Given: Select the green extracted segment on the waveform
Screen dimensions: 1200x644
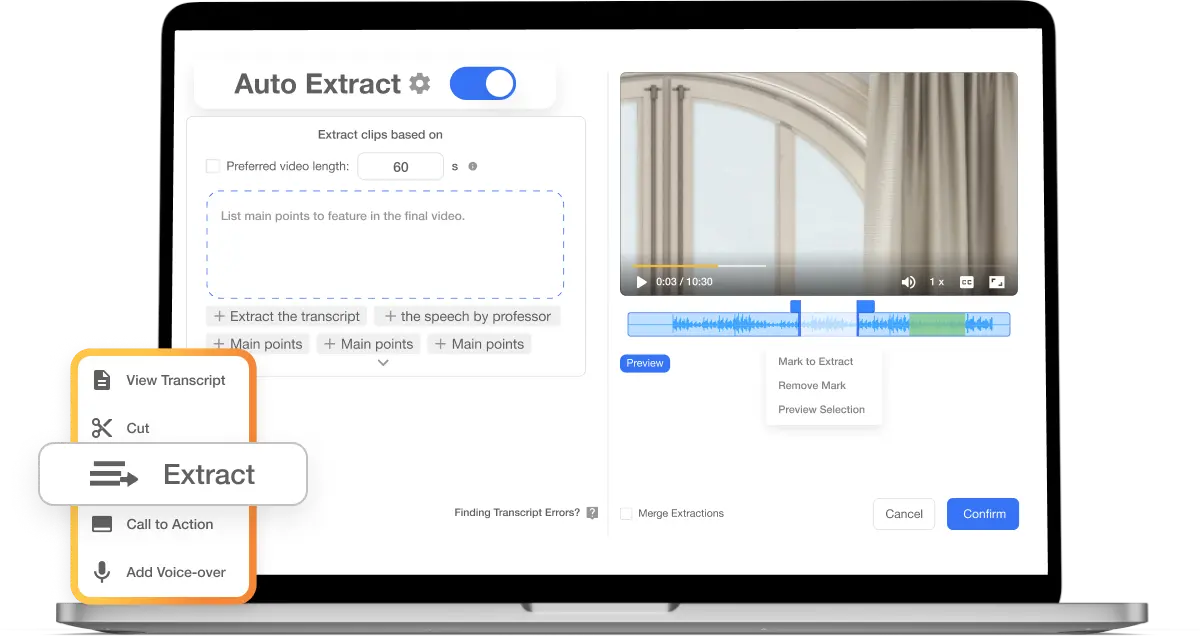Looking at the screenshot, I should [937, 324].
